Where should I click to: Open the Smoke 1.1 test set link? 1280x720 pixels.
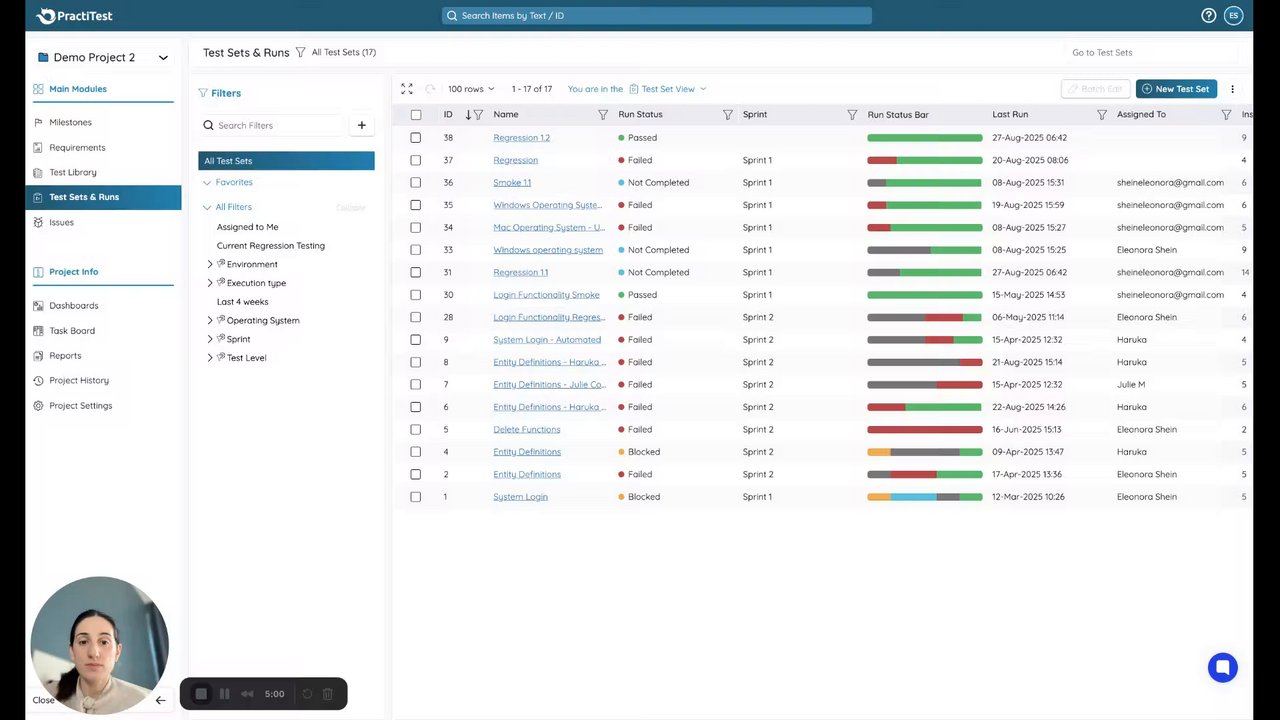tap(512, 183)
